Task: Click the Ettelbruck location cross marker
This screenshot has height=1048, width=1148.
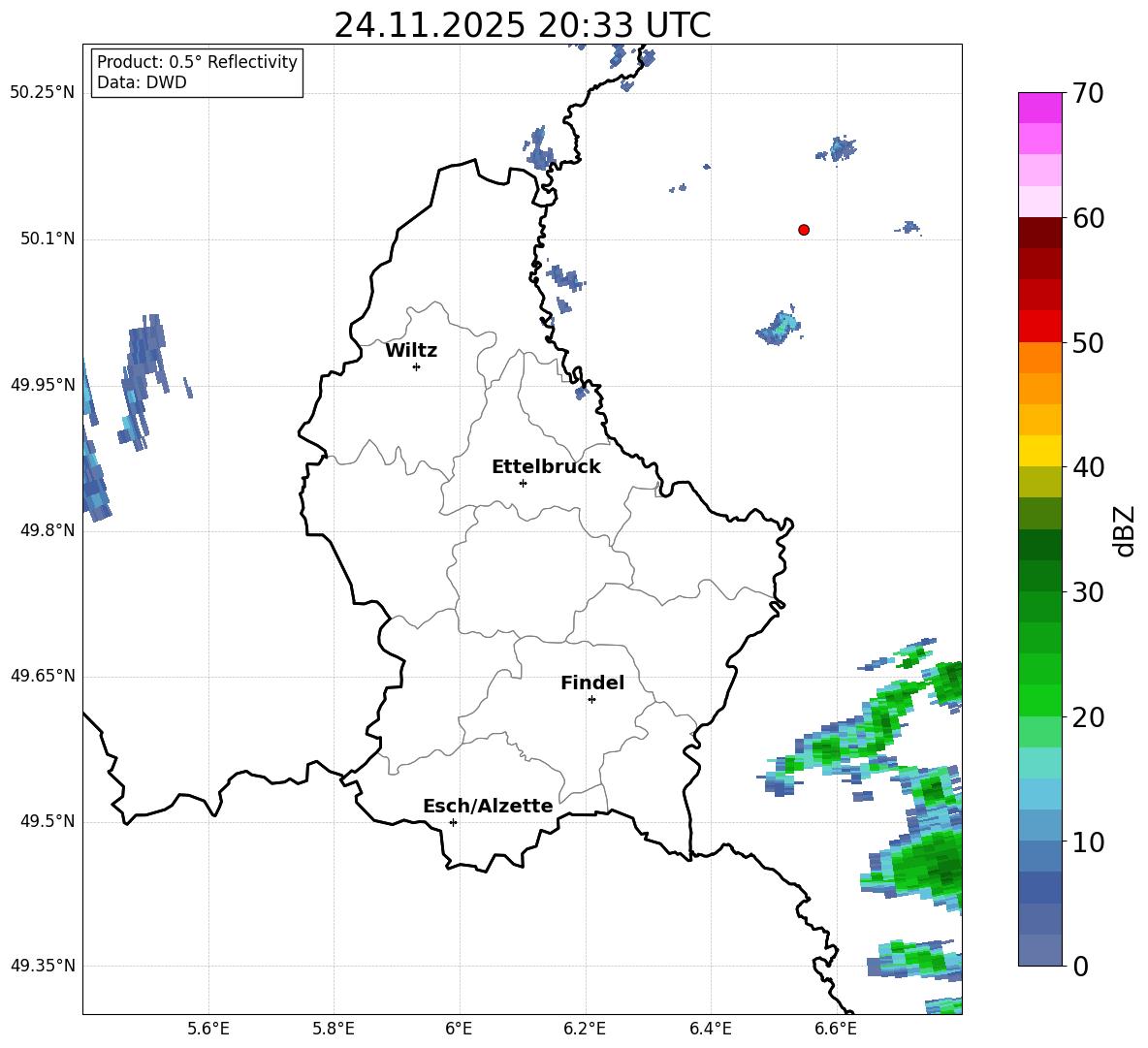Action: [523, 483]
